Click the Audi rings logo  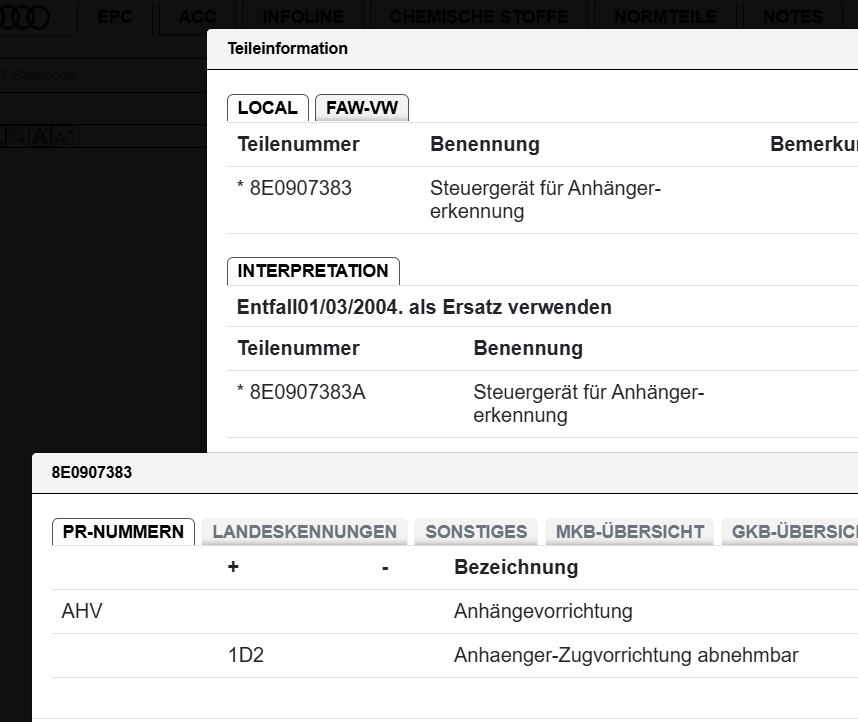(x=23, y=17)
